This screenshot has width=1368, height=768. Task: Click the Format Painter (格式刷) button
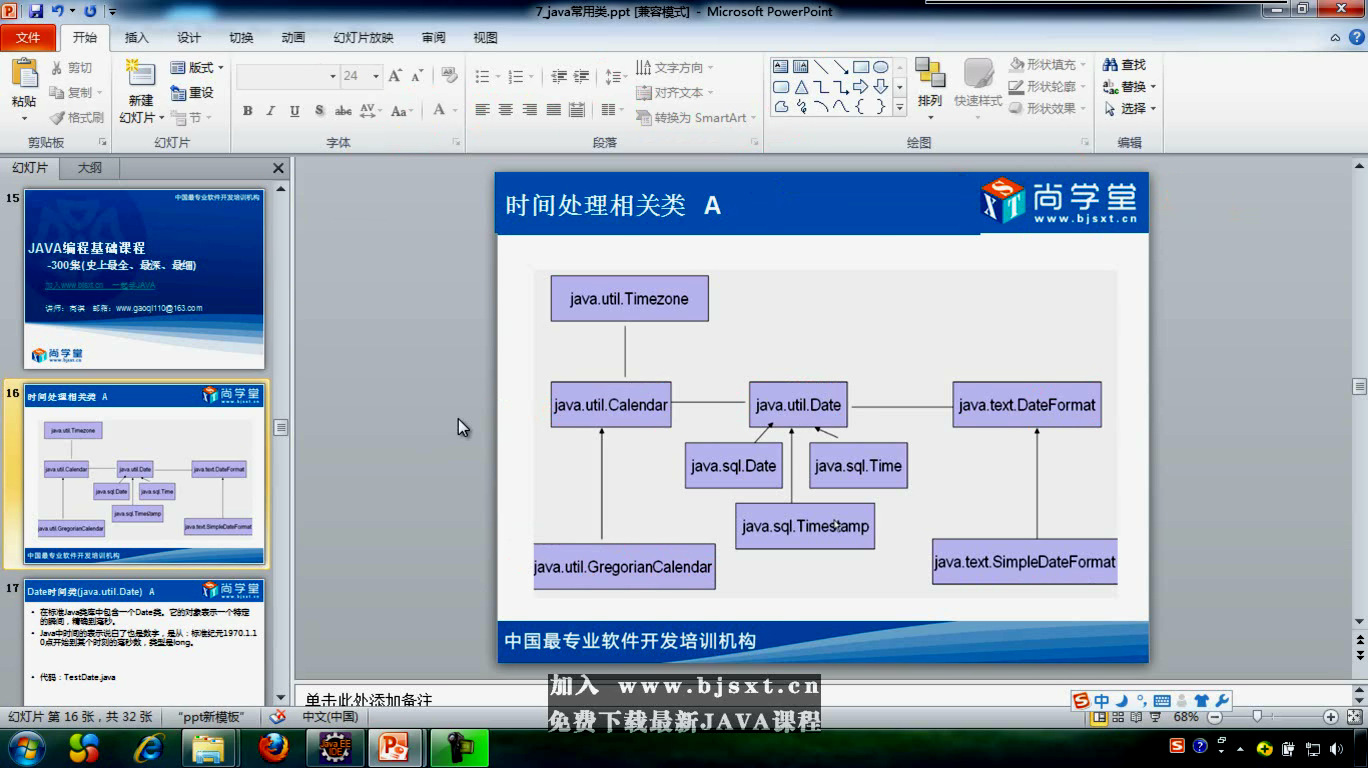(x=77, y=117)
